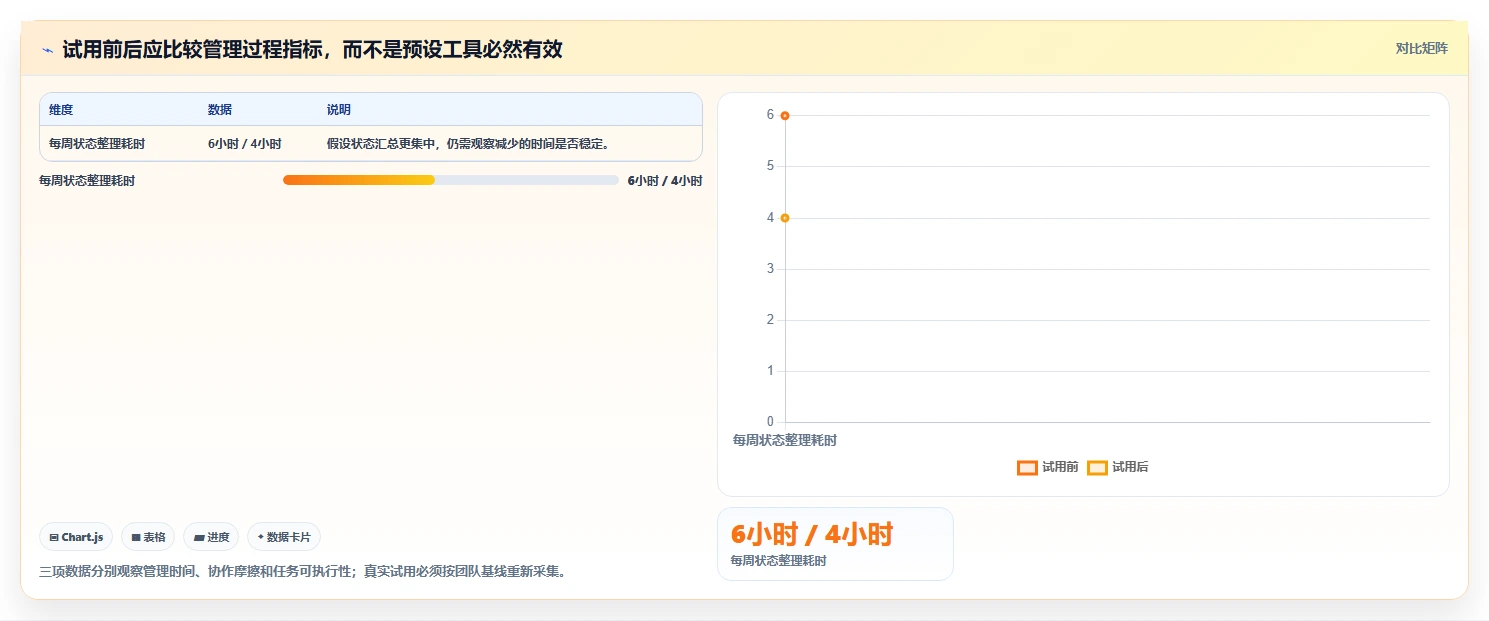The height and width of the screenshot is (621, 1489).
Task: Click the data card caption 每周状态整理耗时
Action: tap(779, 561)
